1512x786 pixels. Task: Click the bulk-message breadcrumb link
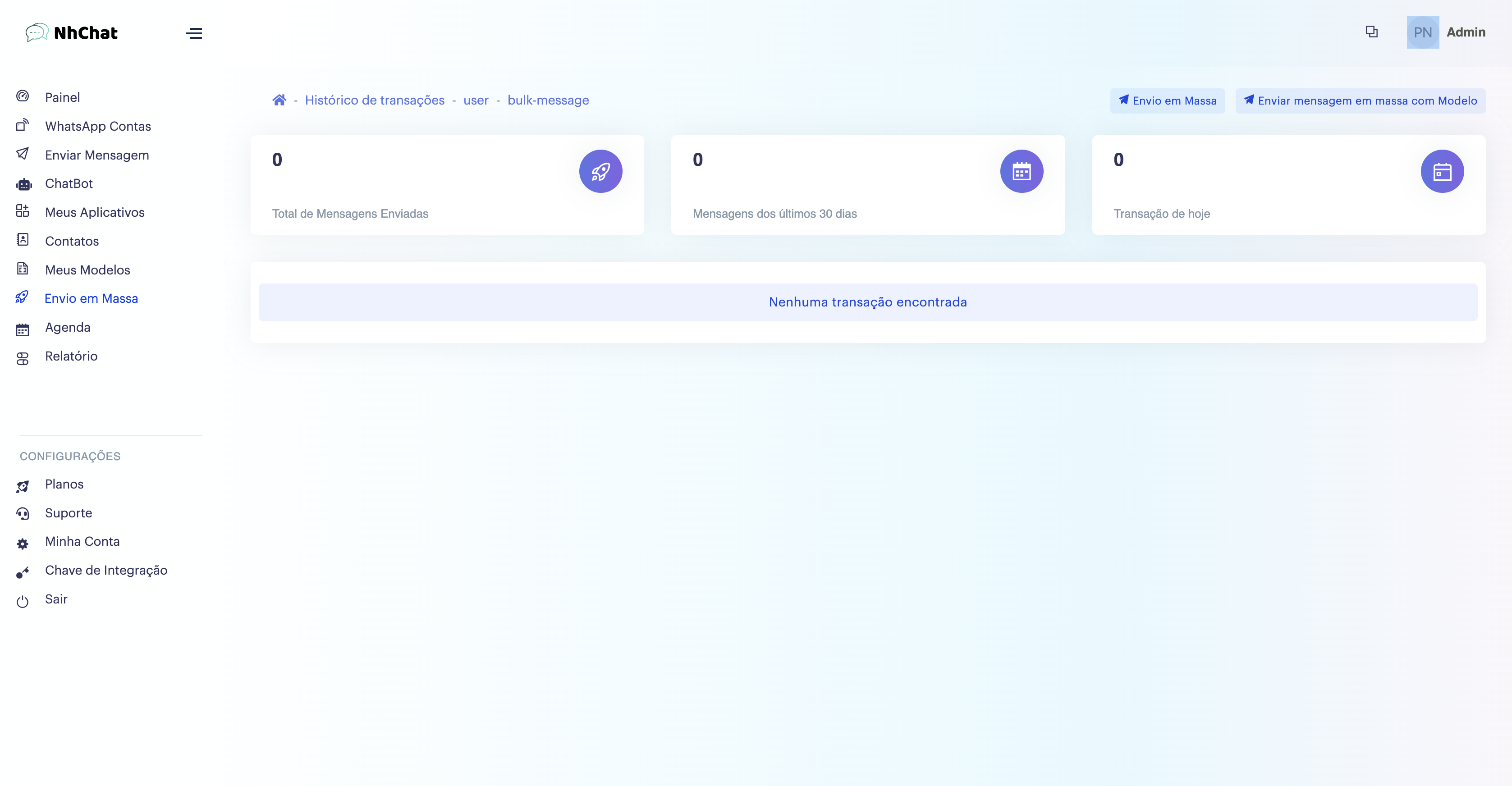[x=548, y=101]
